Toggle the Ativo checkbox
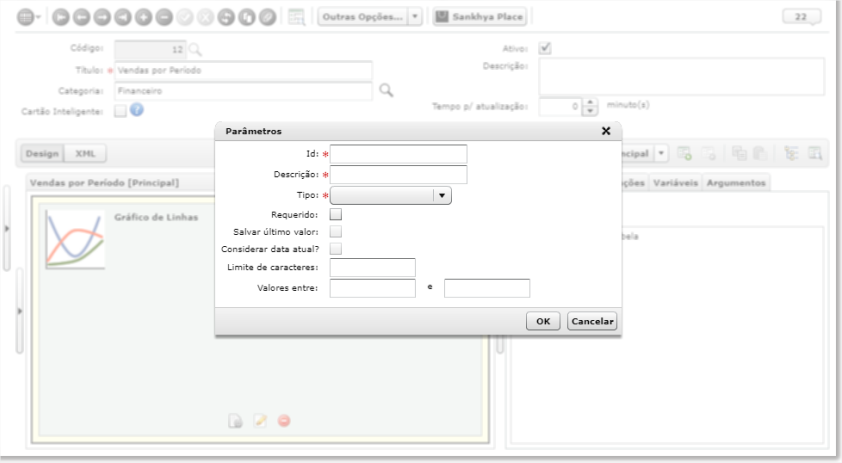Screen dimensions: 842x463 tap(545, 48)
